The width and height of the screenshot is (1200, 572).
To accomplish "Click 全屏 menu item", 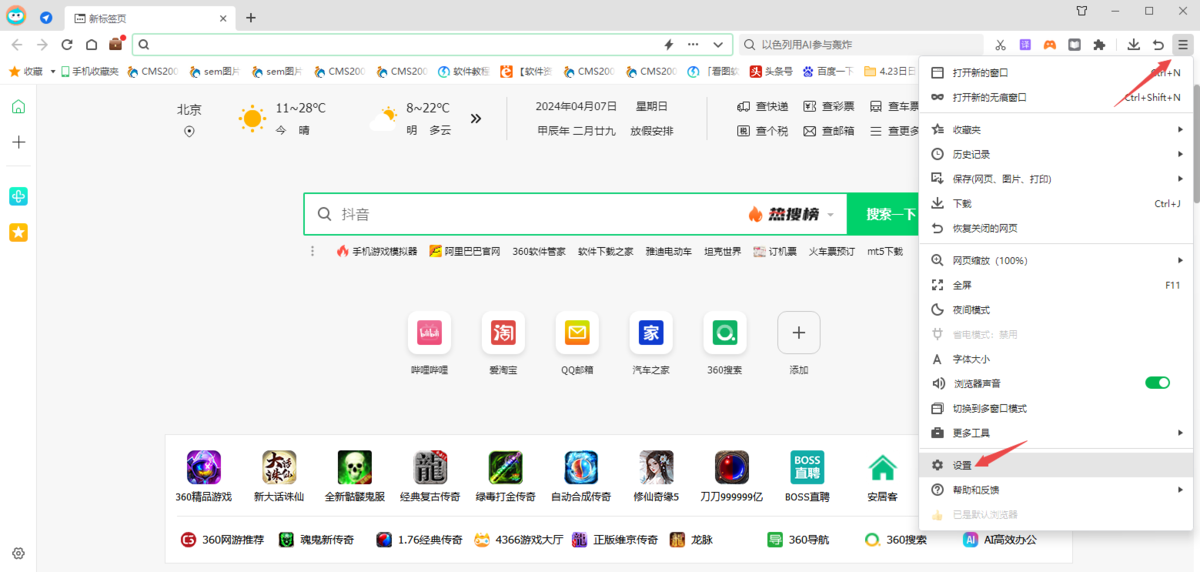I will point(1055,285).
